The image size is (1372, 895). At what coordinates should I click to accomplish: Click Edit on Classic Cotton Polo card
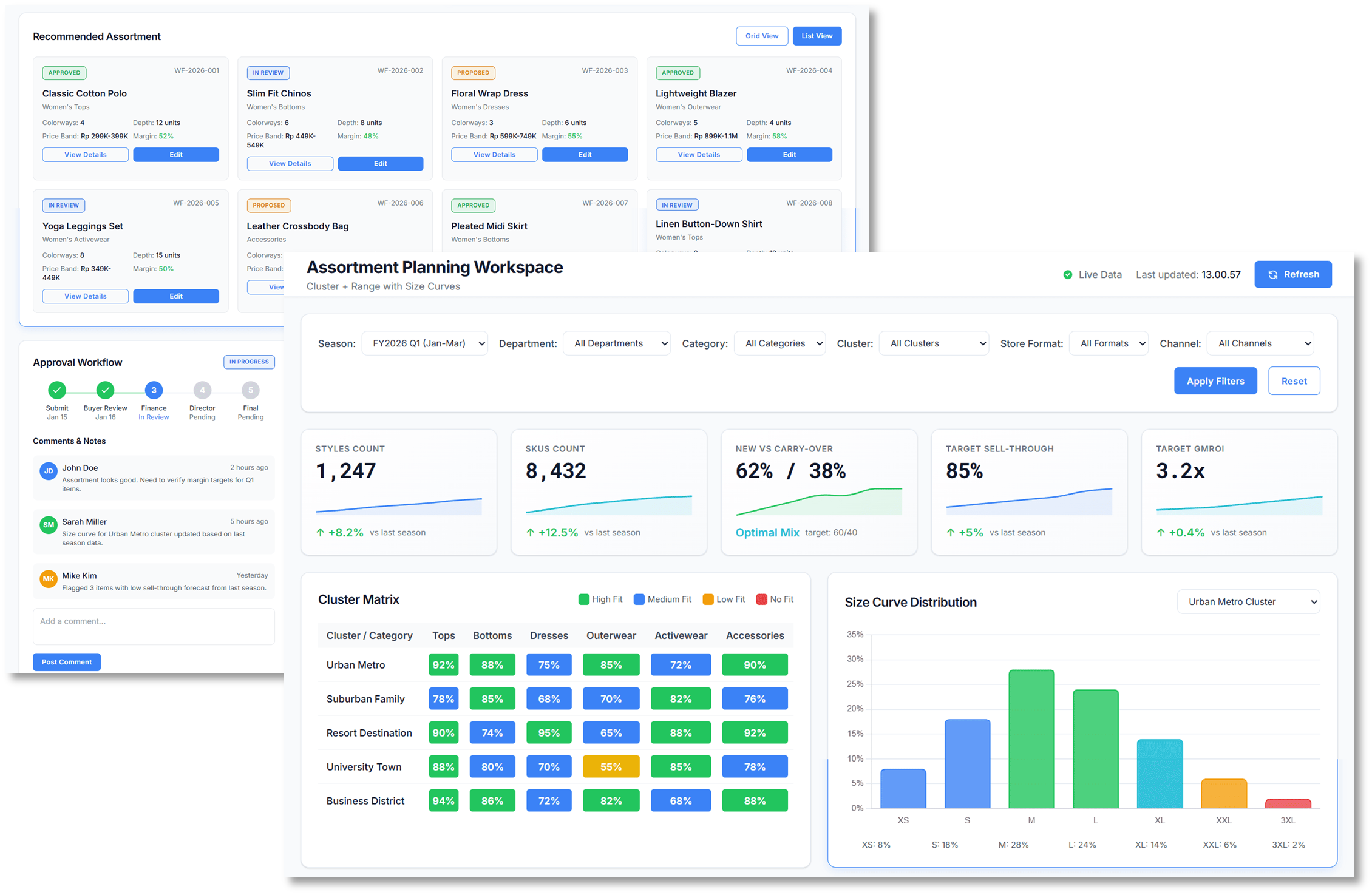[x=176, y=155]
